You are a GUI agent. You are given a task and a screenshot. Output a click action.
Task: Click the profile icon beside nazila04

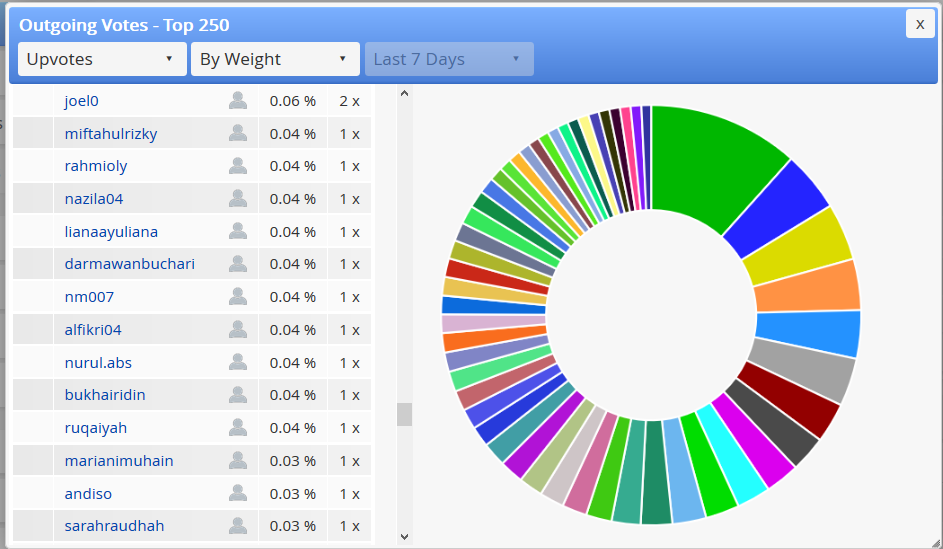click(238, 198)
